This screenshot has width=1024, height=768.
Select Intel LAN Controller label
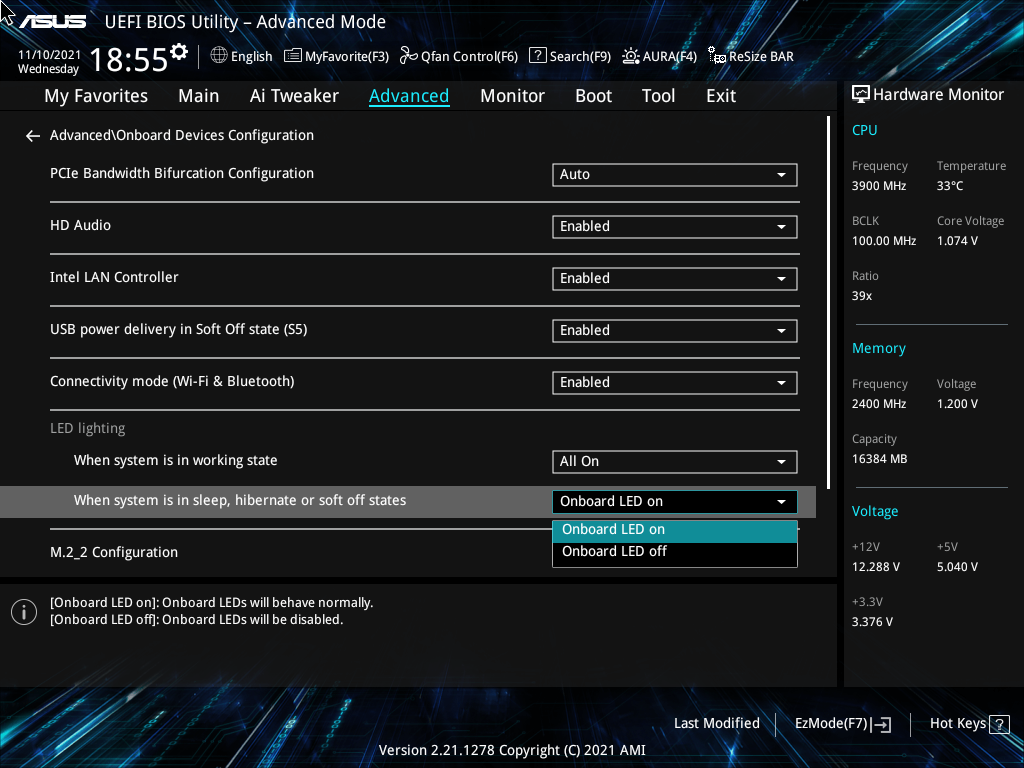pyautogui.click(x=114, y=278)
